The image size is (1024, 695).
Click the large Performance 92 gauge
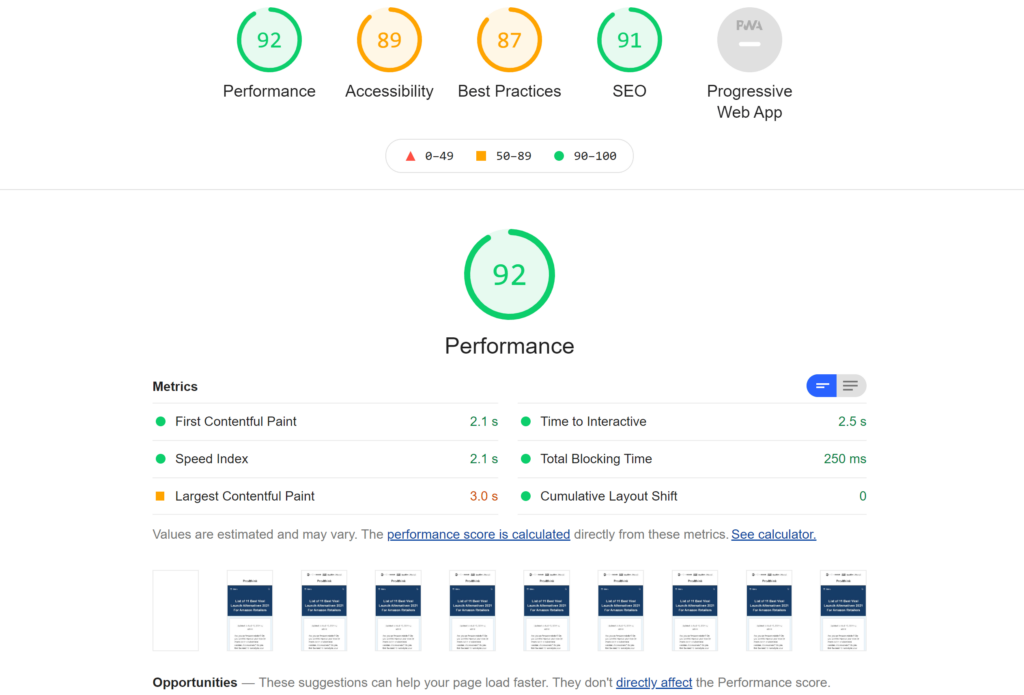(509, 275)
